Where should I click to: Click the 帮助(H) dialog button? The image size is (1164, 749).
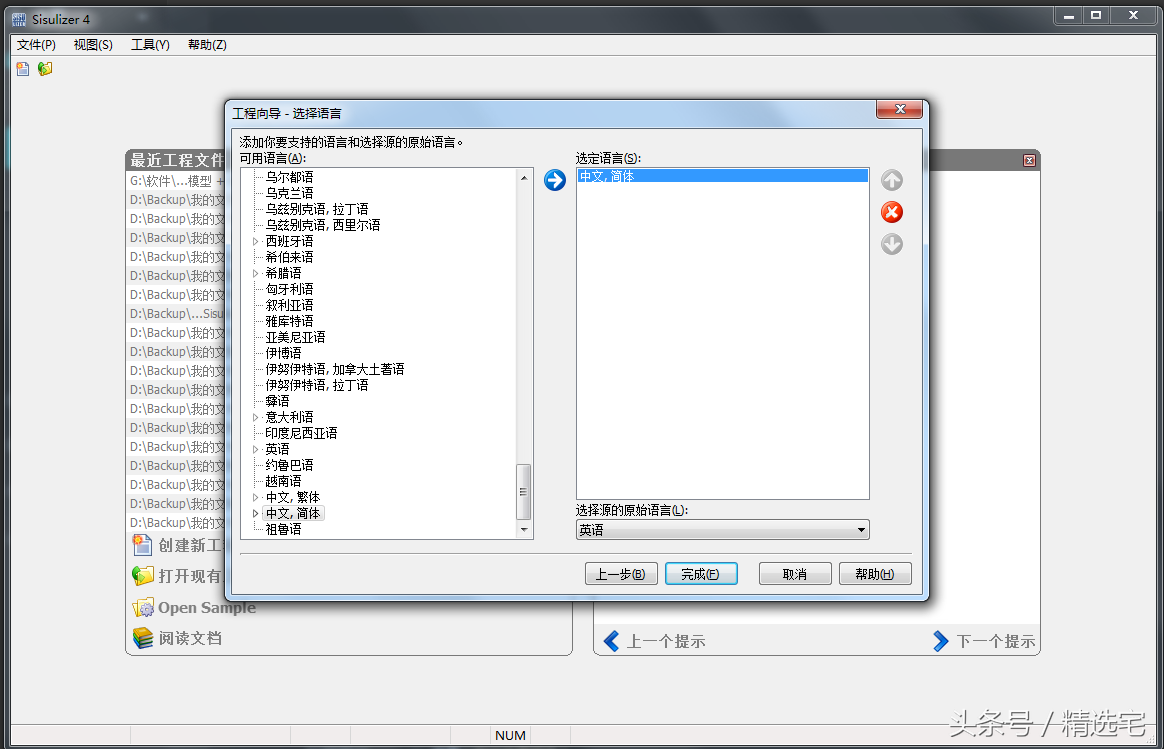[875, 574]
